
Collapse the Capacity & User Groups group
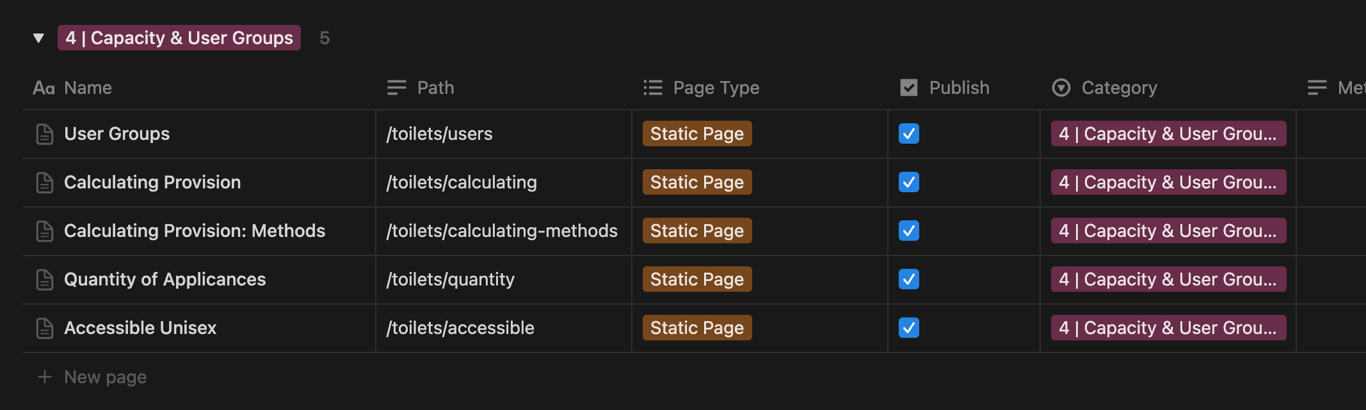coord(39,38)
